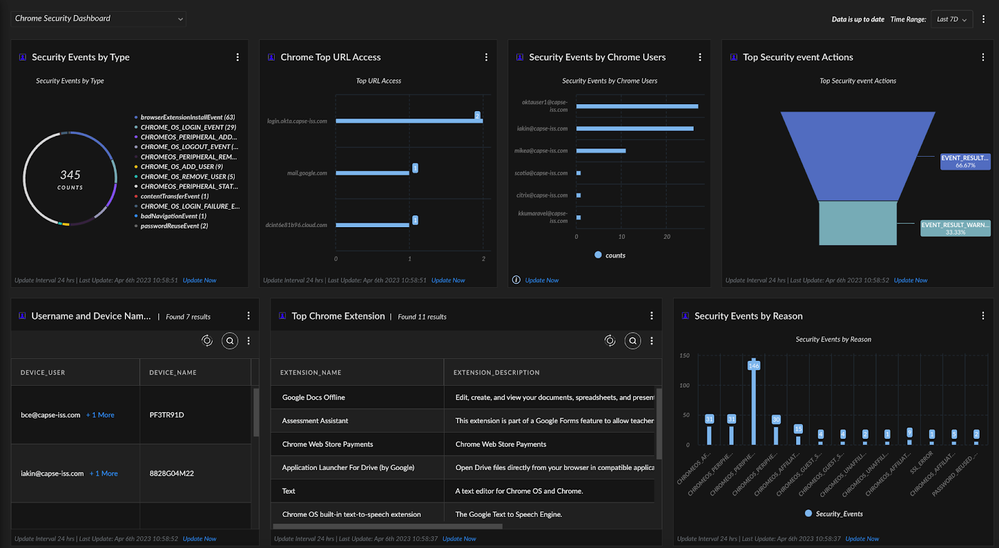Sort by the EXTENSION_NAME column header
999x548 pixels.
357,373
